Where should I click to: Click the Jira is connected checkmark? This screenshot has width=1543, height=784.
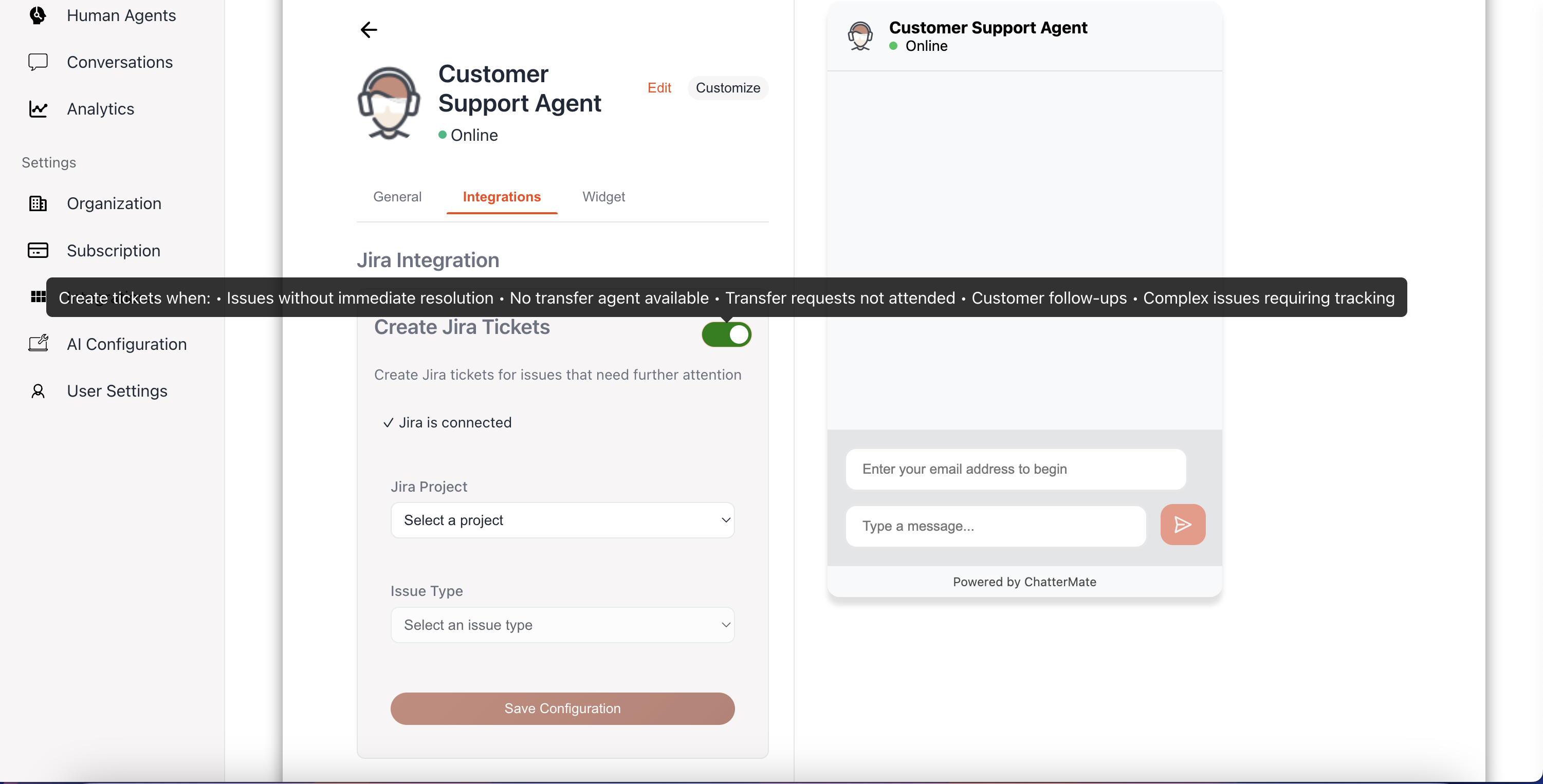coord(388,422)
